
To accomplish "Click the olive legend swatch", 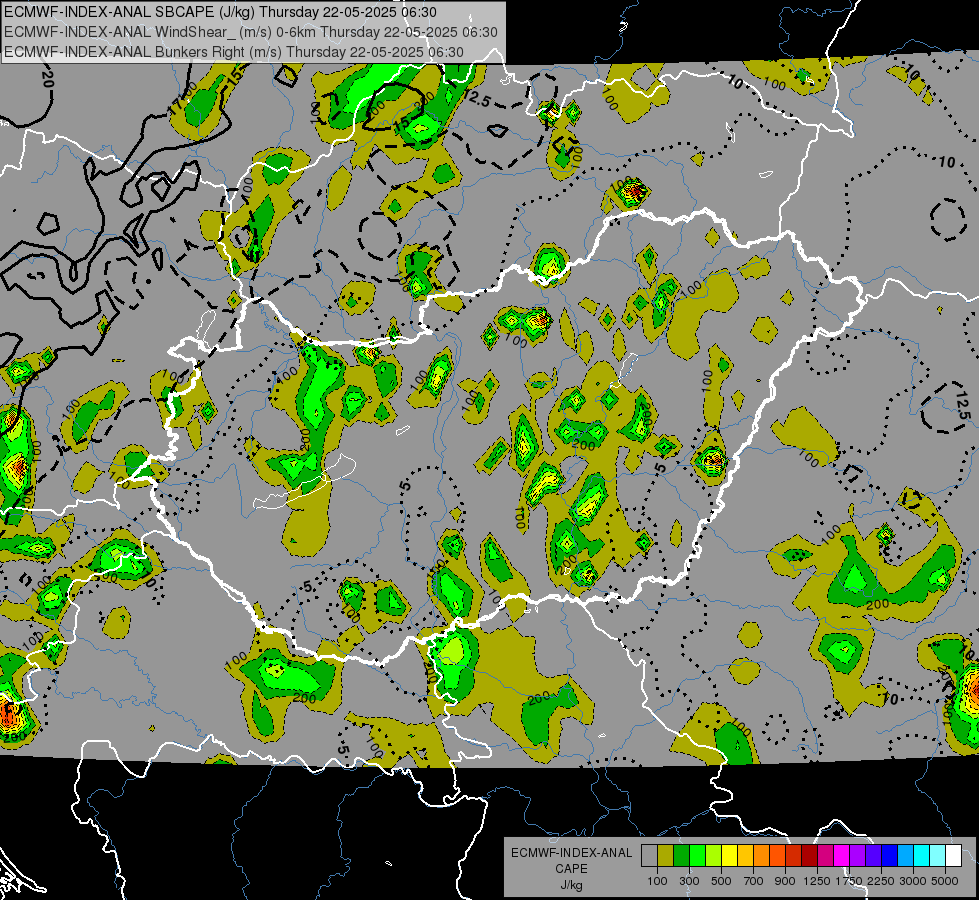I will click(666, 856).
